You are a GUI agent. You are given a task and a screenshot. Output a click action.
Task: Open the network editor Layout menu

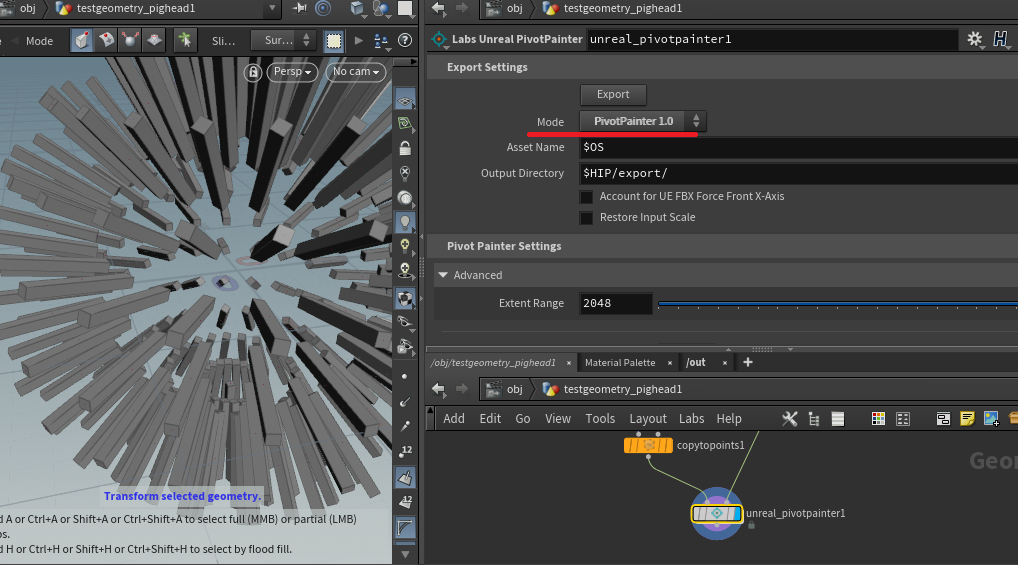pyautogui.click(x=648, y=419)
